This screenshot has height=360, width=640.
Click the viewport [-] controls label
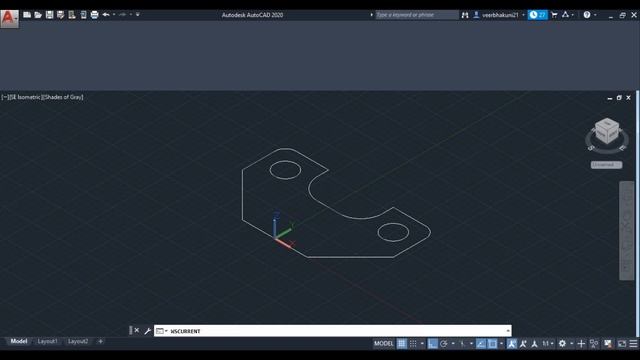coord(5,97)
